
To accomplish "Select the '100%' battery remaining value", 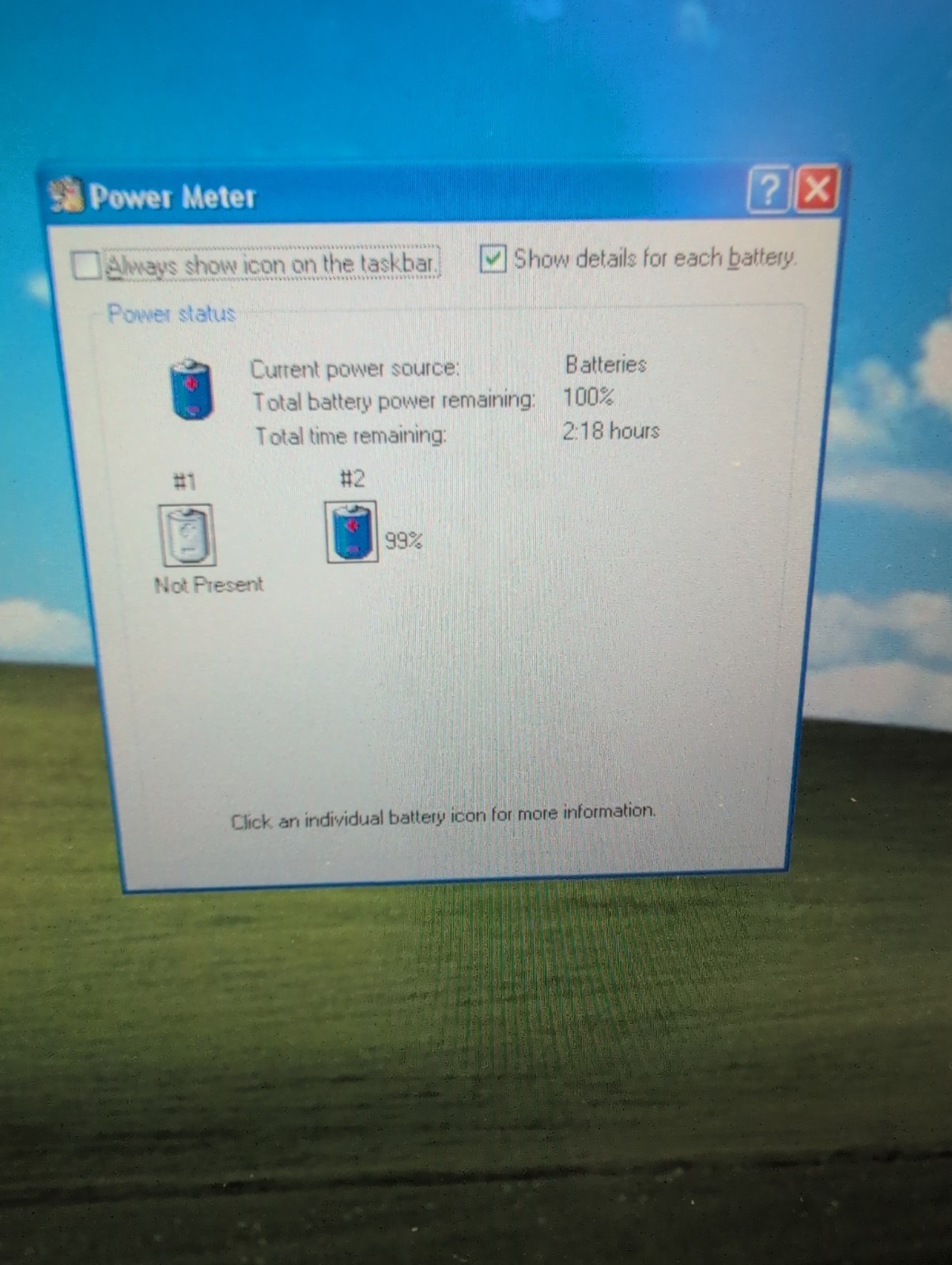I will pos(587,397).
